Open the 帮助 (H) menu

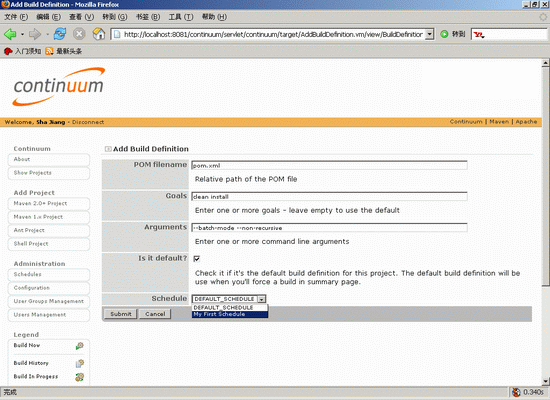click(214, 17)
